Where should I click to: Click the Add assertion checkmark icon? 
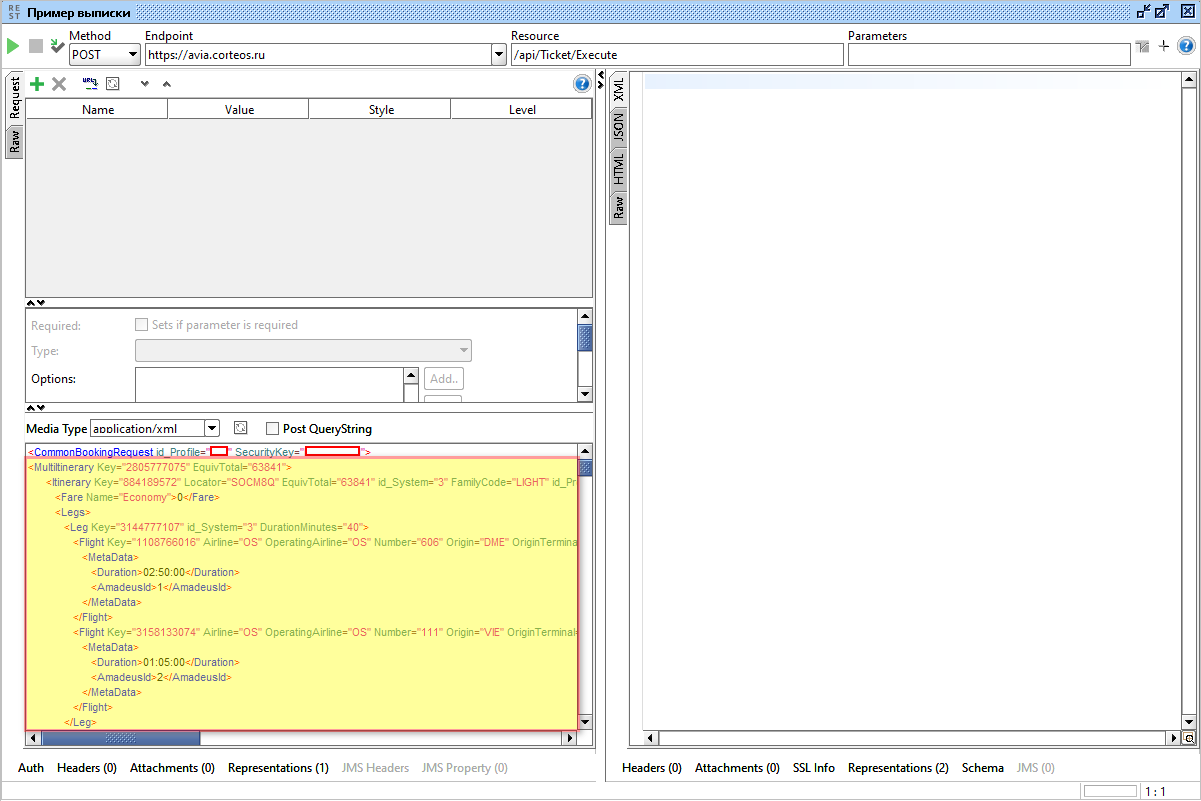point(57,46)
